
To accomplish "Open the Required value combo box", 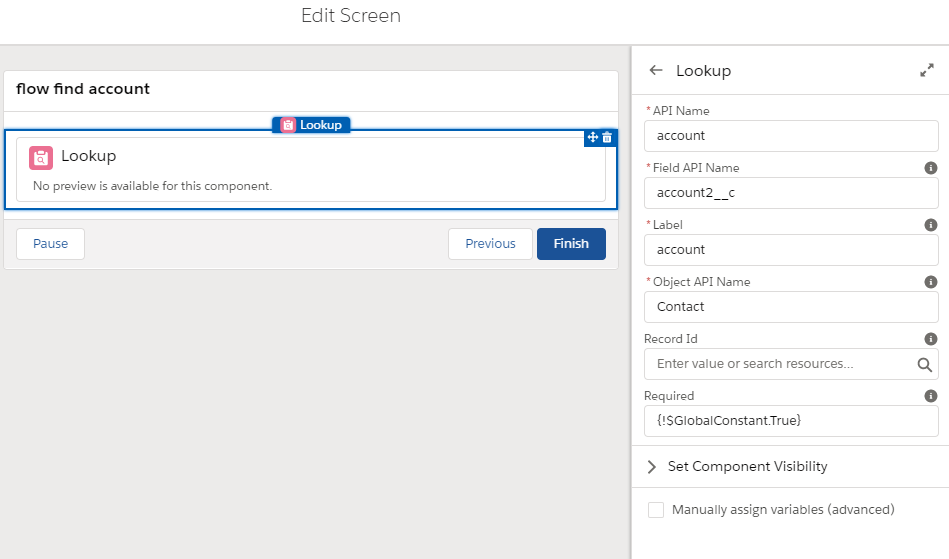I will pyautogui.click(x=790, y=421).
